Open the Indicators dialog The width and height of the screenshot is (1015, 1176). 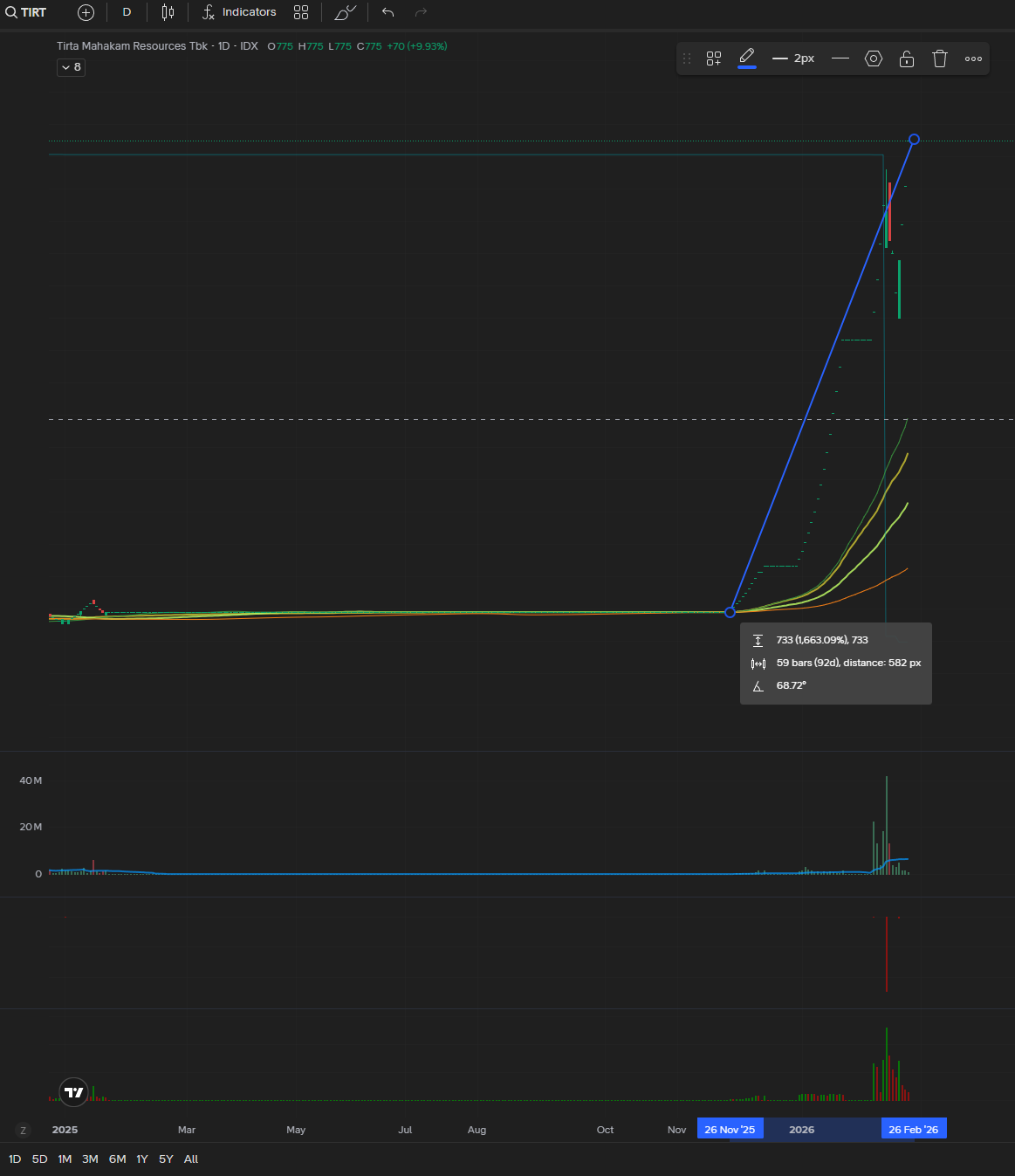[239, 12]
